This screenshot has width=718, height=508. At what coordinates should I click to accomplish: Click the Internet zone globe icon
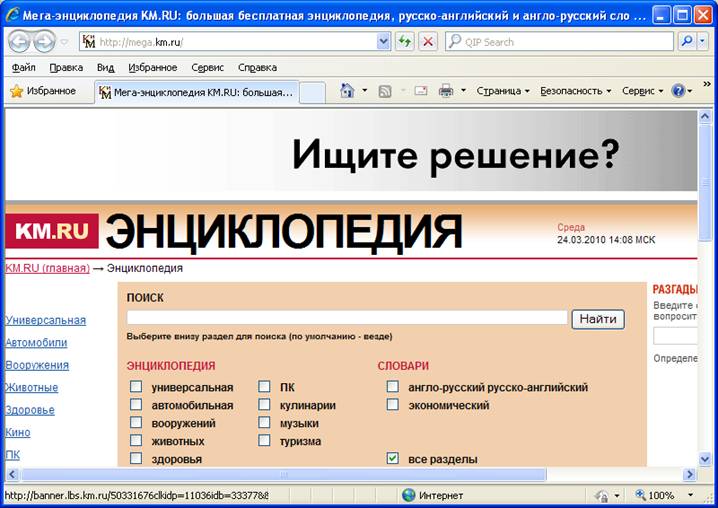pos(408,495)
